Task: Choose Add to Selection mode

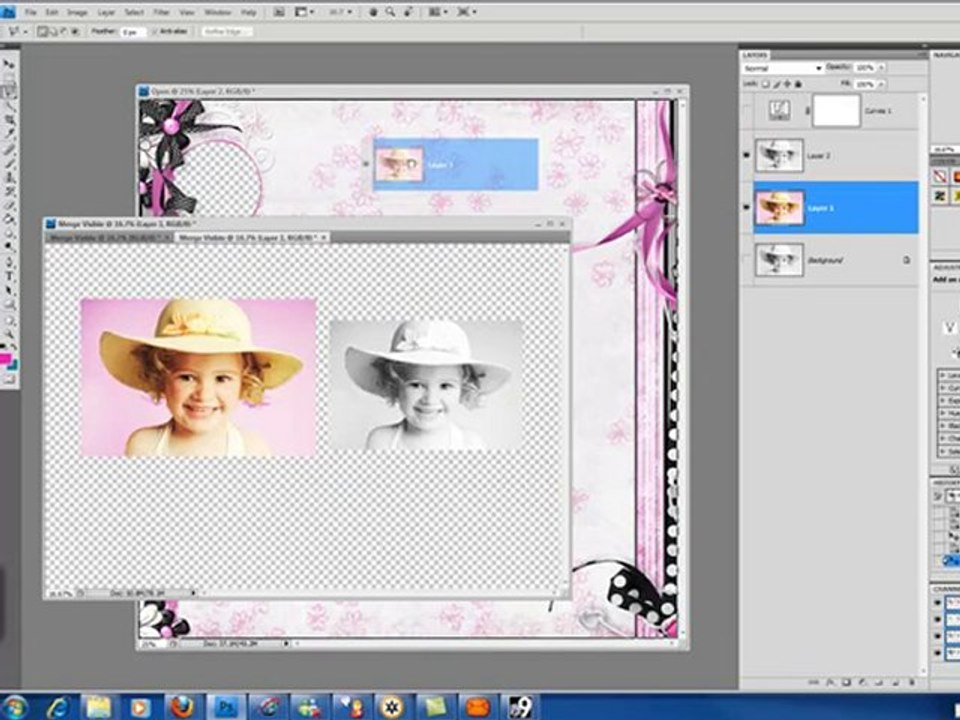Action: [54, 31]
